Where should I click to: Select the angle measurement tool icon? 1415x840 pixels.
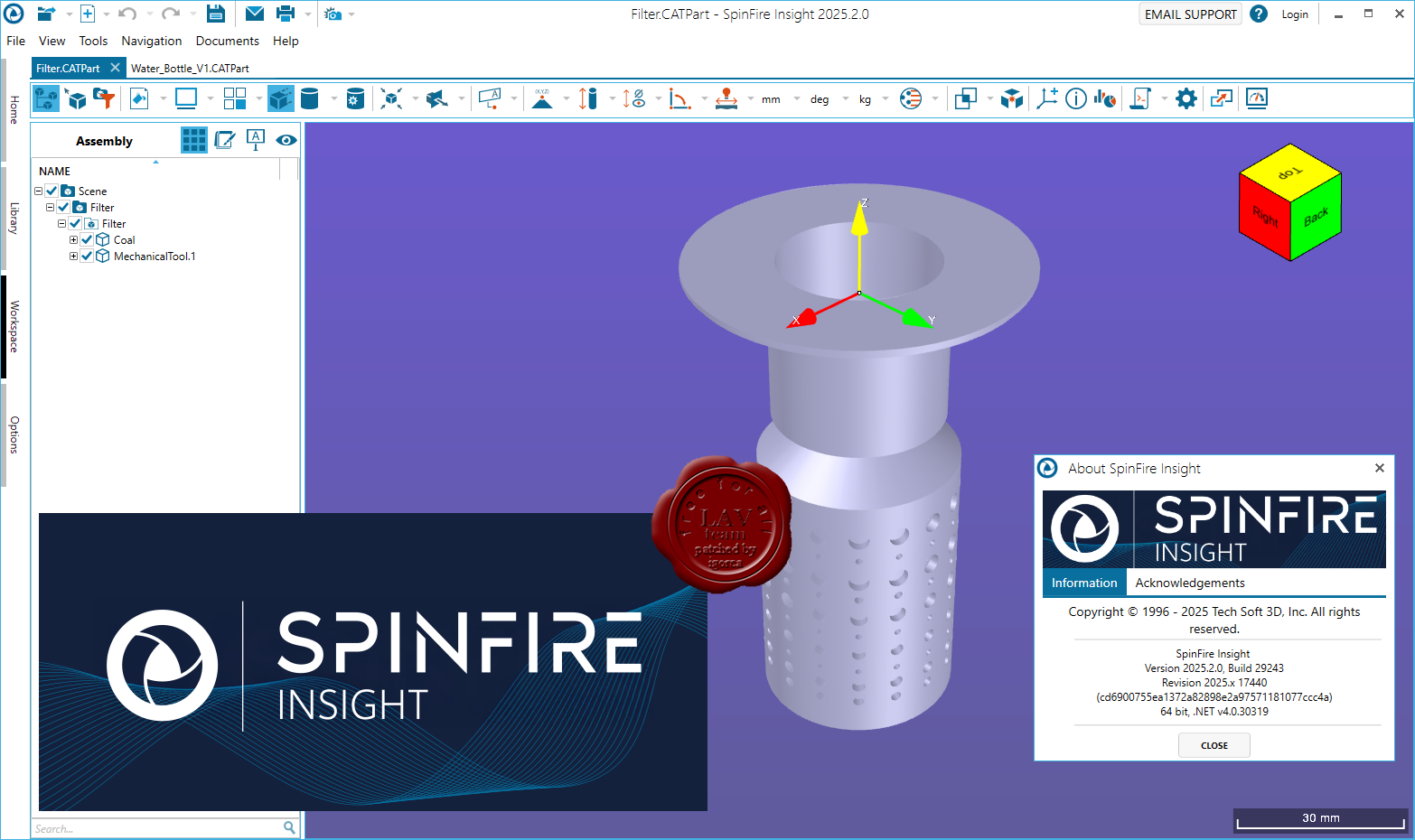(679, 98)
